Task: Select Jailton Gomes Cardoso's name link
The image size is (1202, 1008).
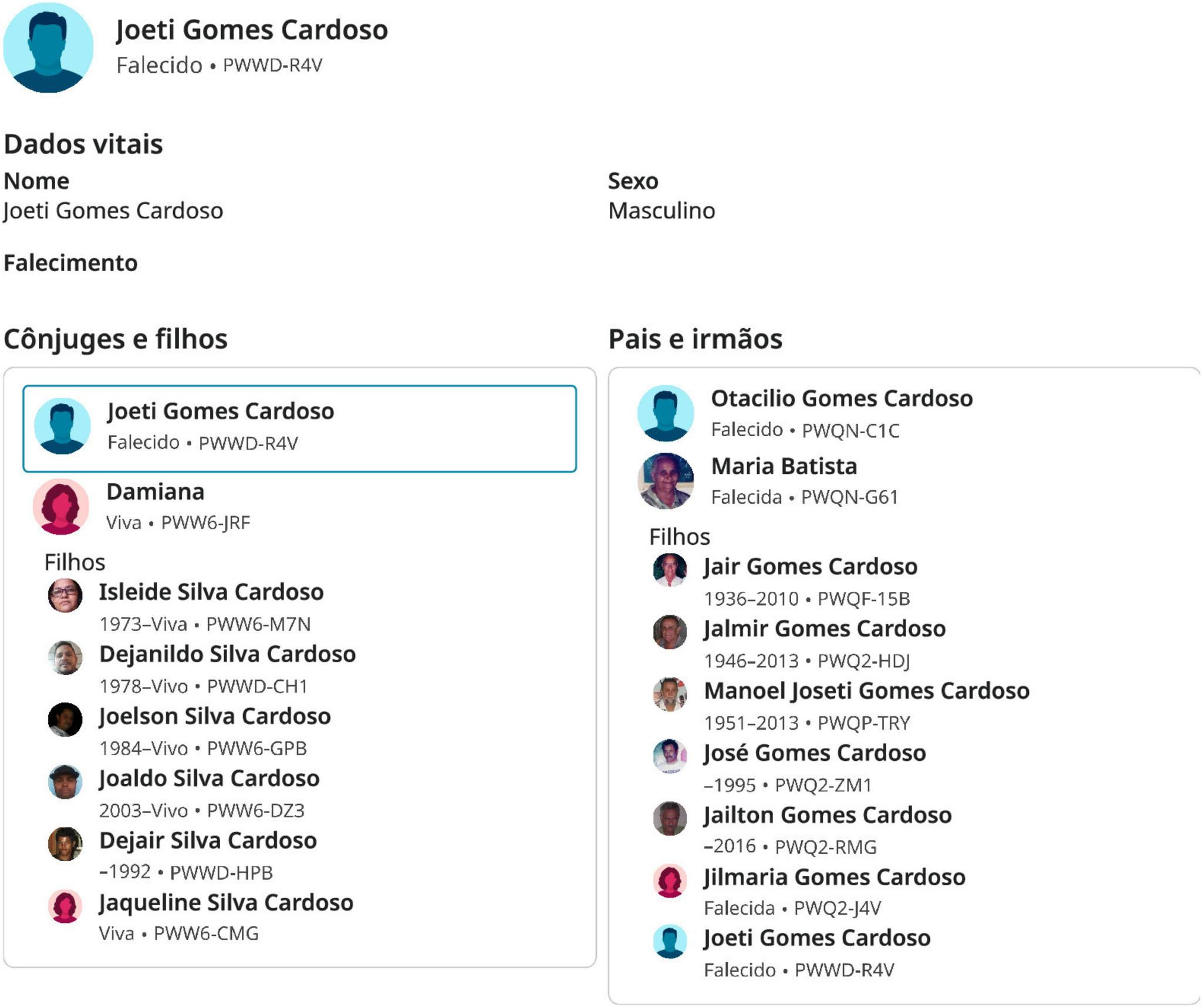Action: tap(828, 815)
